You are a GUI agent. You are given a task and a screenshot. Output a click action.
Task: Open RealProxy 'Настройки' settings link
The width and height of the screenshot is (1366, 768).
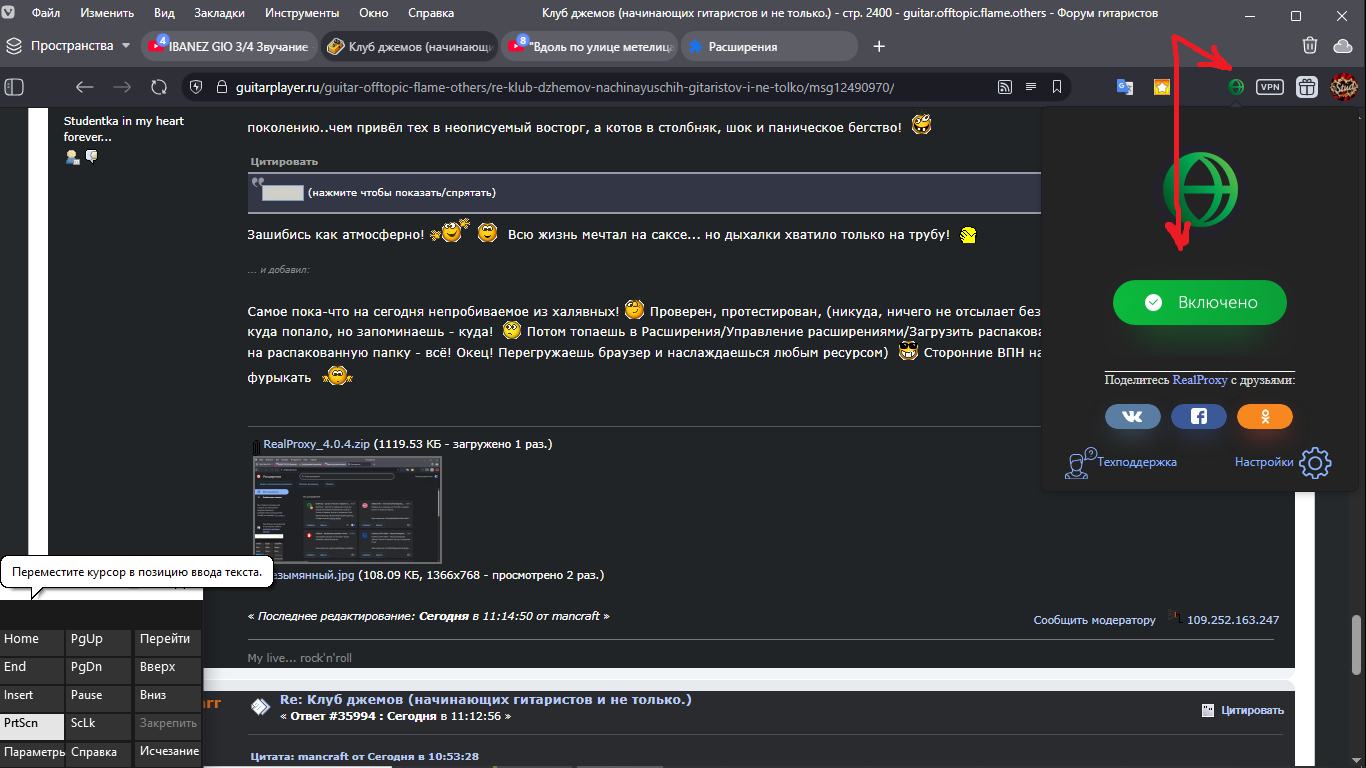[x=1264, y=462]
